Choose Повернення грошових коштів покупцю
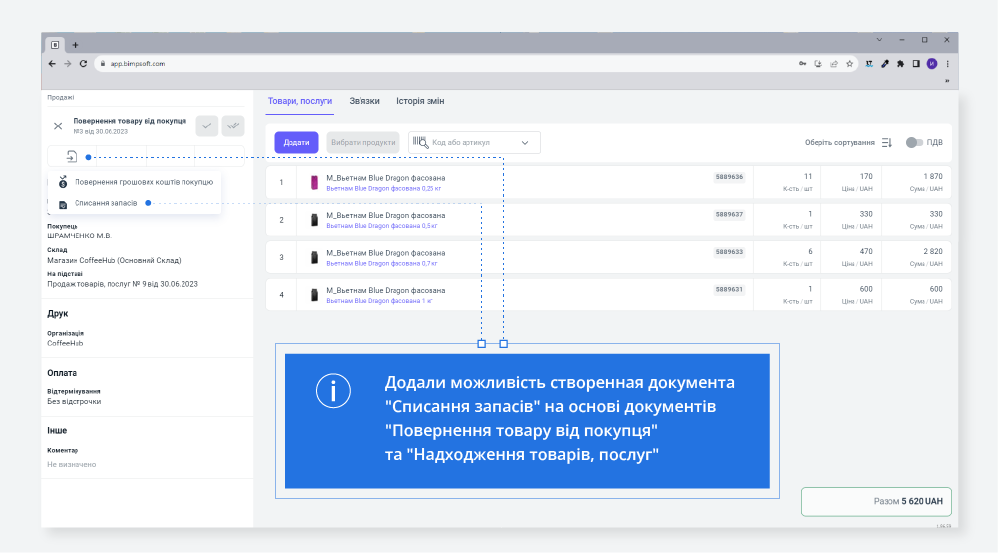Screen dimensions: 1000x554 coord(143,182)
